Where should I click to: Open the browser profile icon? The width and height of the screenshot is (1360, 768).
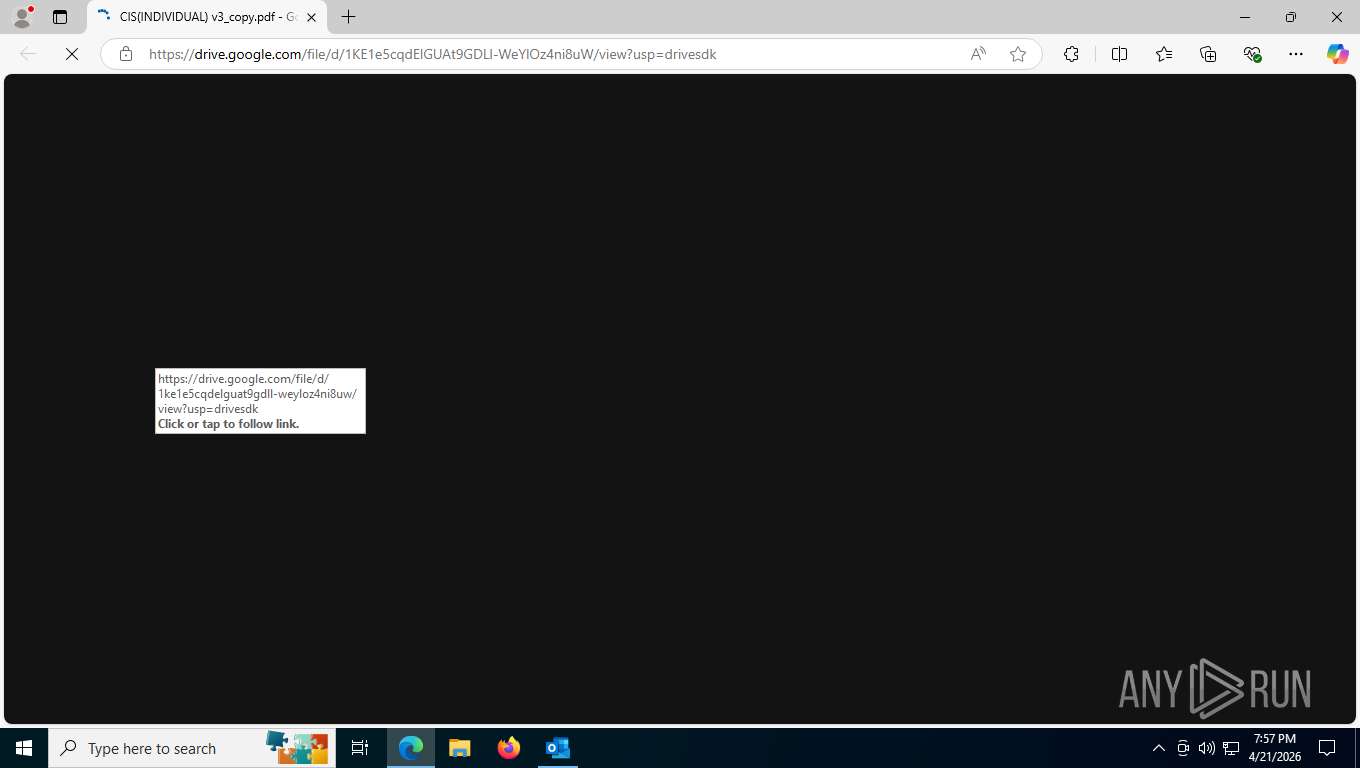[x=21, y=17]
